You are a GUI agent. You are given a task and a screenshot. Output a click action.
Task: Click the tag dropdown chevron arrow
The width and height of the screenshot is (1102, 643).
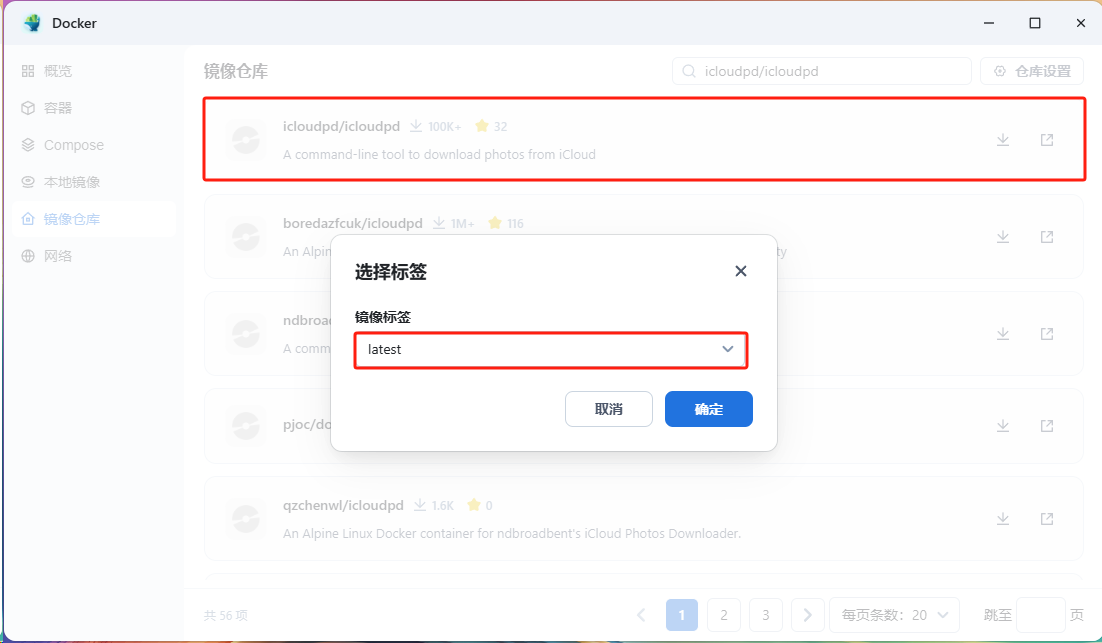(727, 349)
